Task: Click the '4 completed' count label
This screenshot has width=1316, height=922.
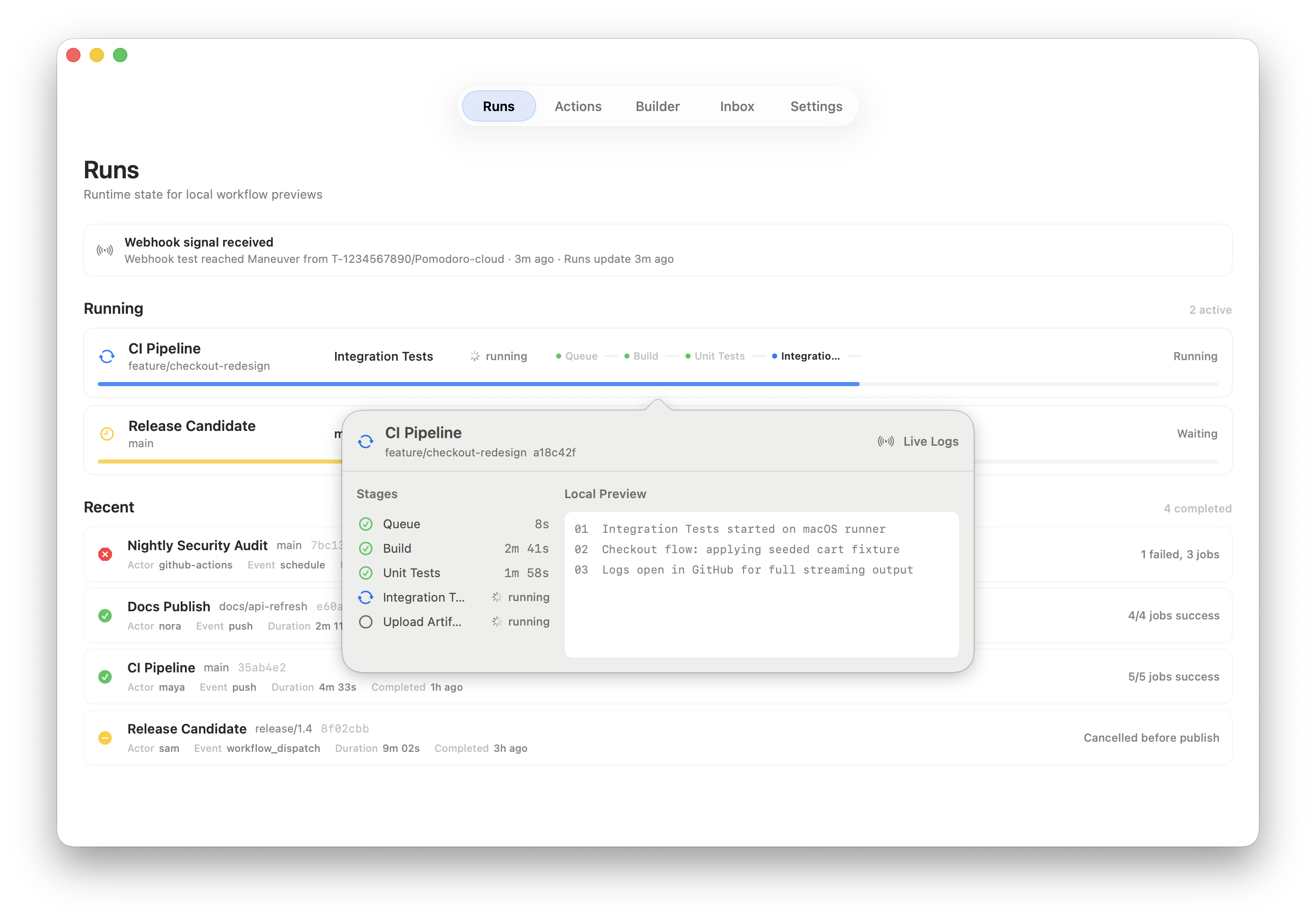Action: 1197,508
